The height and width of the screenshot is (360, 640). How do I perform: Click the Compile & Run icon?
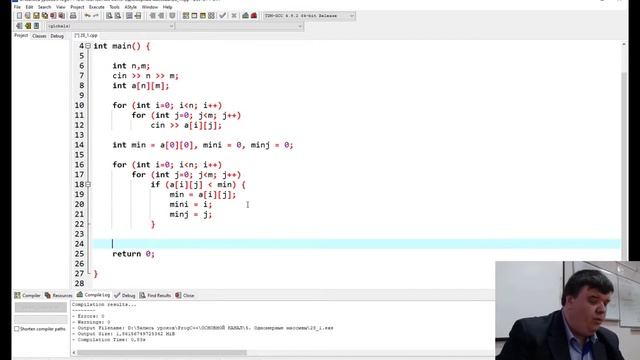[x=203, y=16]
